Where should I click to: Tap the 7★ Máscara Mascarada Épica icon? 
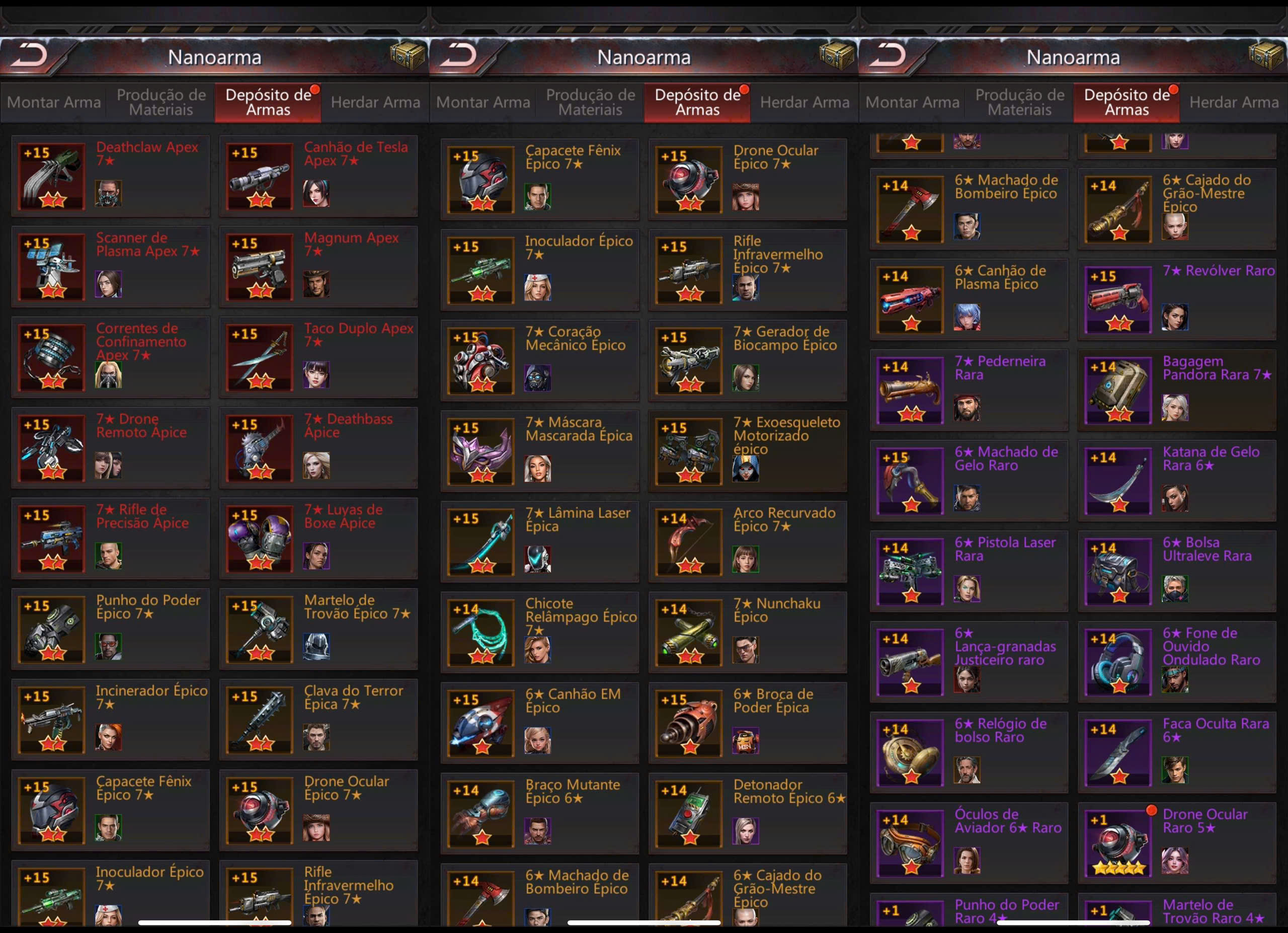point(481,451)
